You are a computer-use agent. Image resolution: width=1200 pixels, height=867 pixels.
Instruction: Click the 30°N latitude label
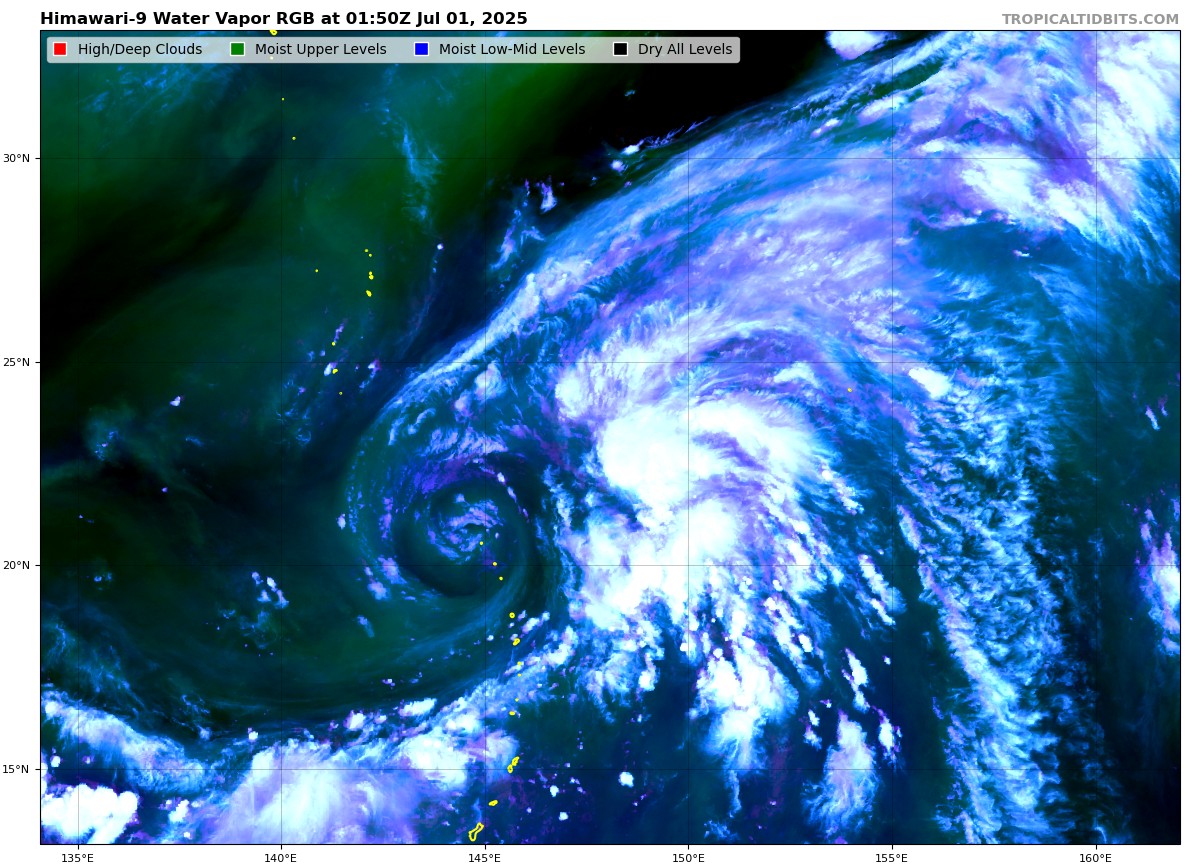coord(17,158)
